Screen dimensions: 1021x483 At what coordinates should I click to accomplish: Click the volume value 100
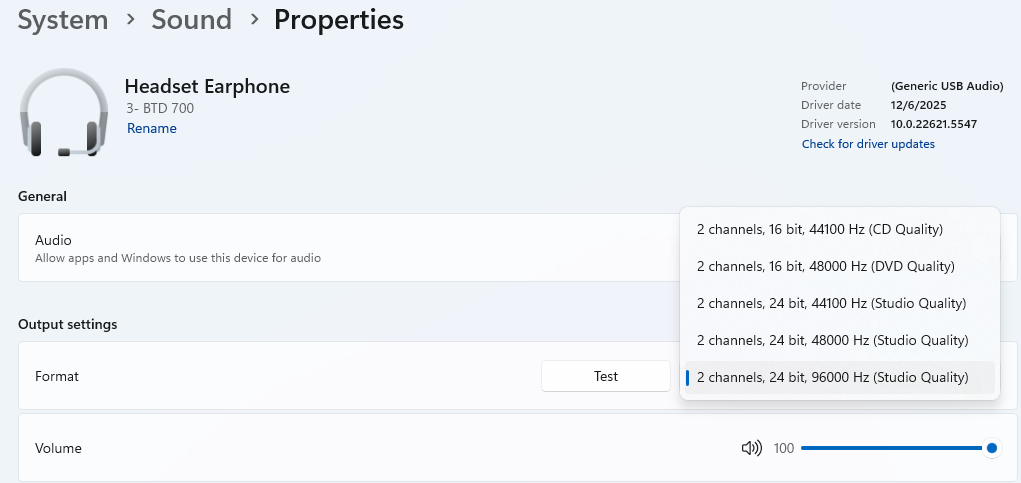[x=784, y=448]
